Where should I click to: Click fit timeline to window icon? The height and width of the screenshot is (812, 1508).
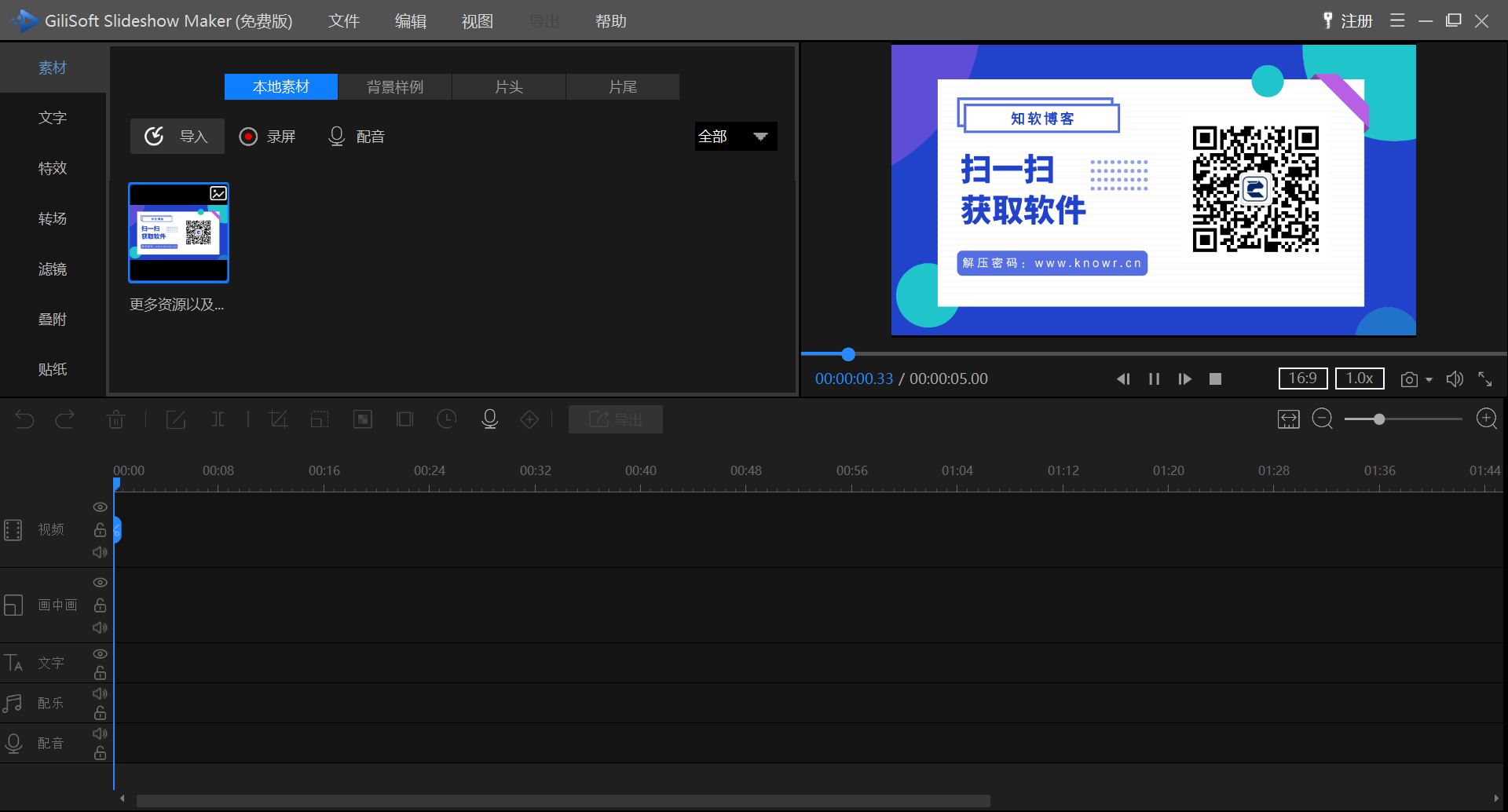point(1288,419)
